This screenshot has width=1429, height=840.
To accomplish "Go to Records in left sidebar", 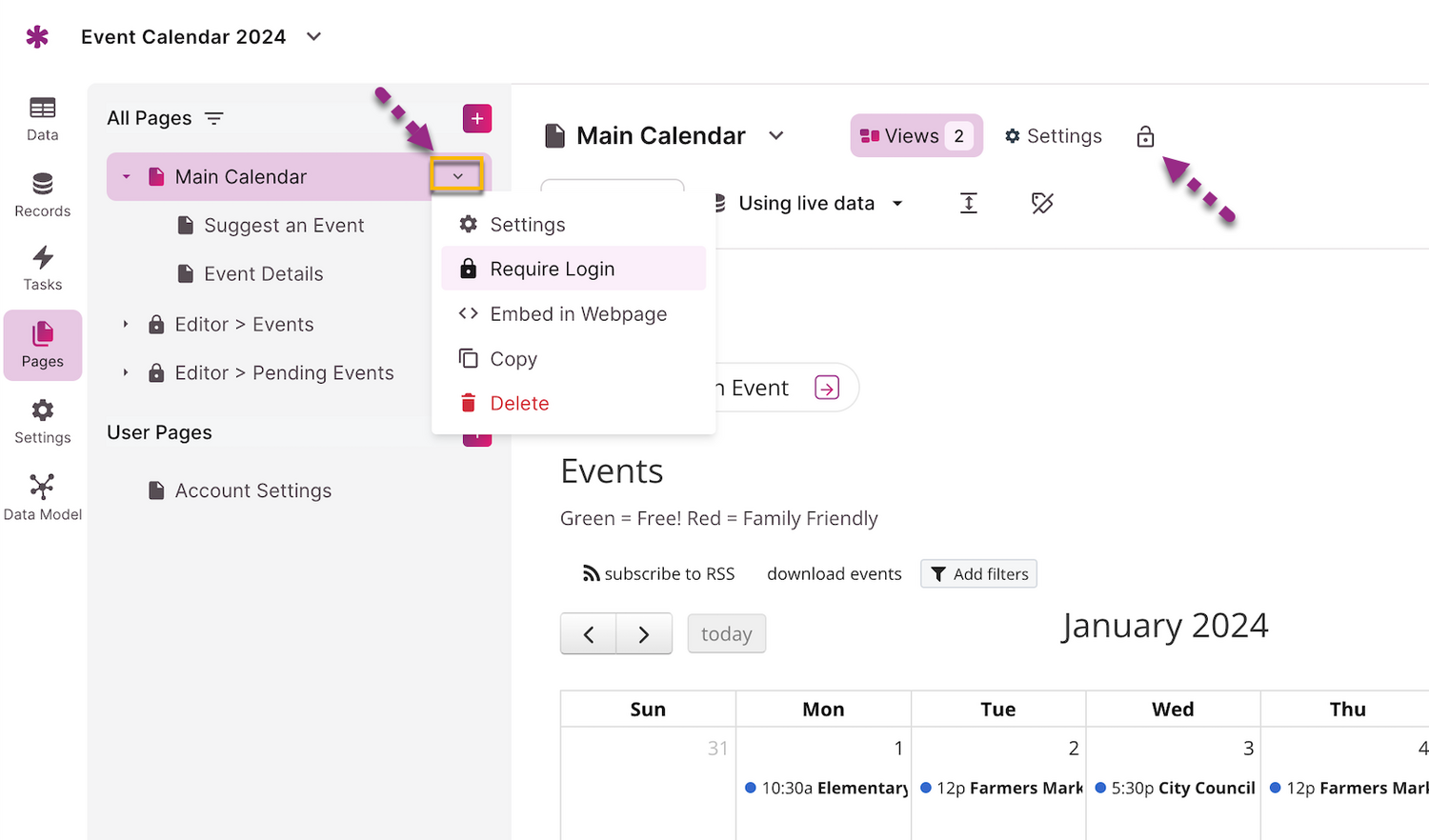I will 42,194.
